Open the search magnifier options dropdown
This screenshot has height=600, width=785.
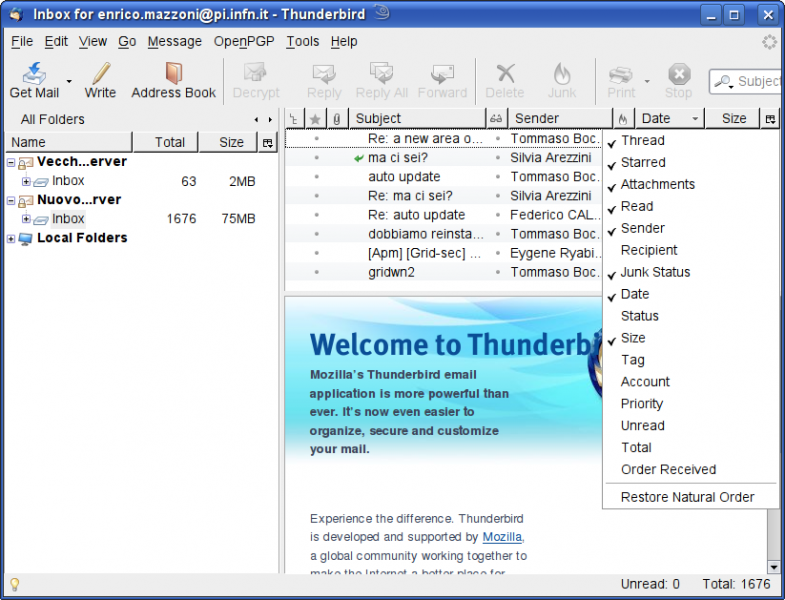point(723,82)
